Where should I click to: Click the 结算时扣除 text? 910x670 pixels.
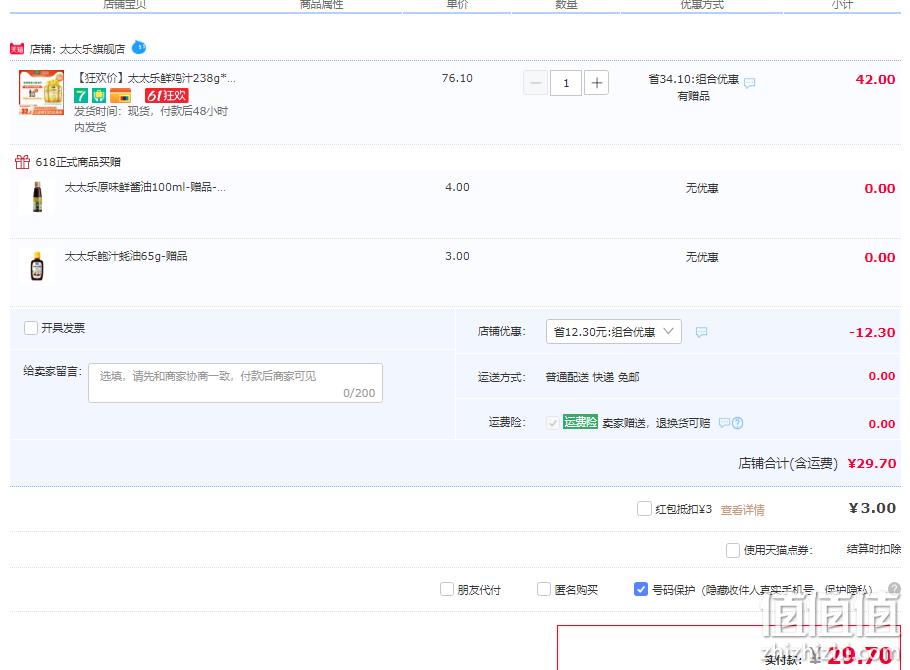[874, 549]
